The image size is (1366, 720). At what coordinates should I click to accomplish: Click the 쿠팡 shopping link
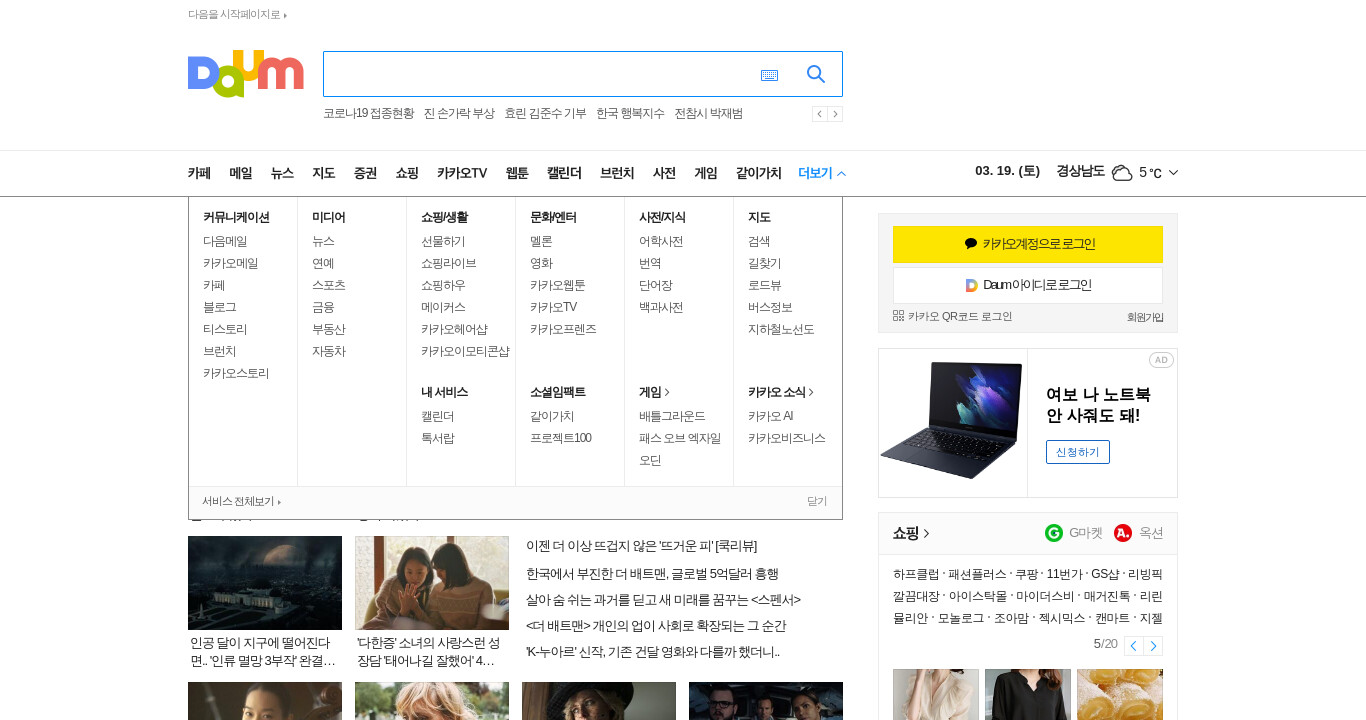pos(1025,574)
